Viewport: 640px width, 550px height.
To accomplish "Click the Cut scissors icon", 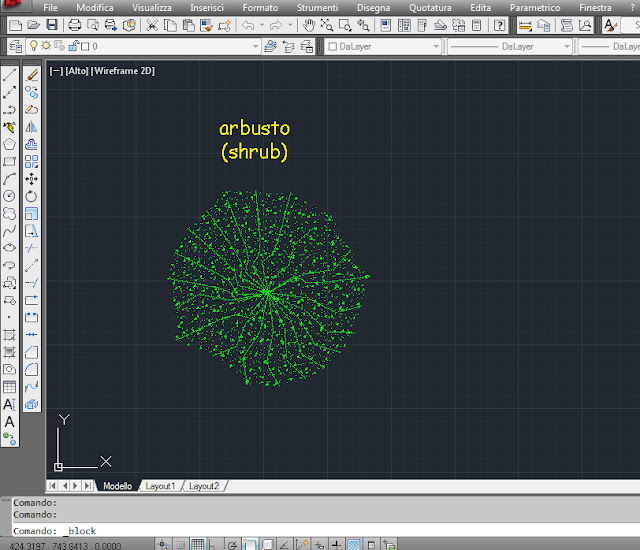I will (152, 25).
